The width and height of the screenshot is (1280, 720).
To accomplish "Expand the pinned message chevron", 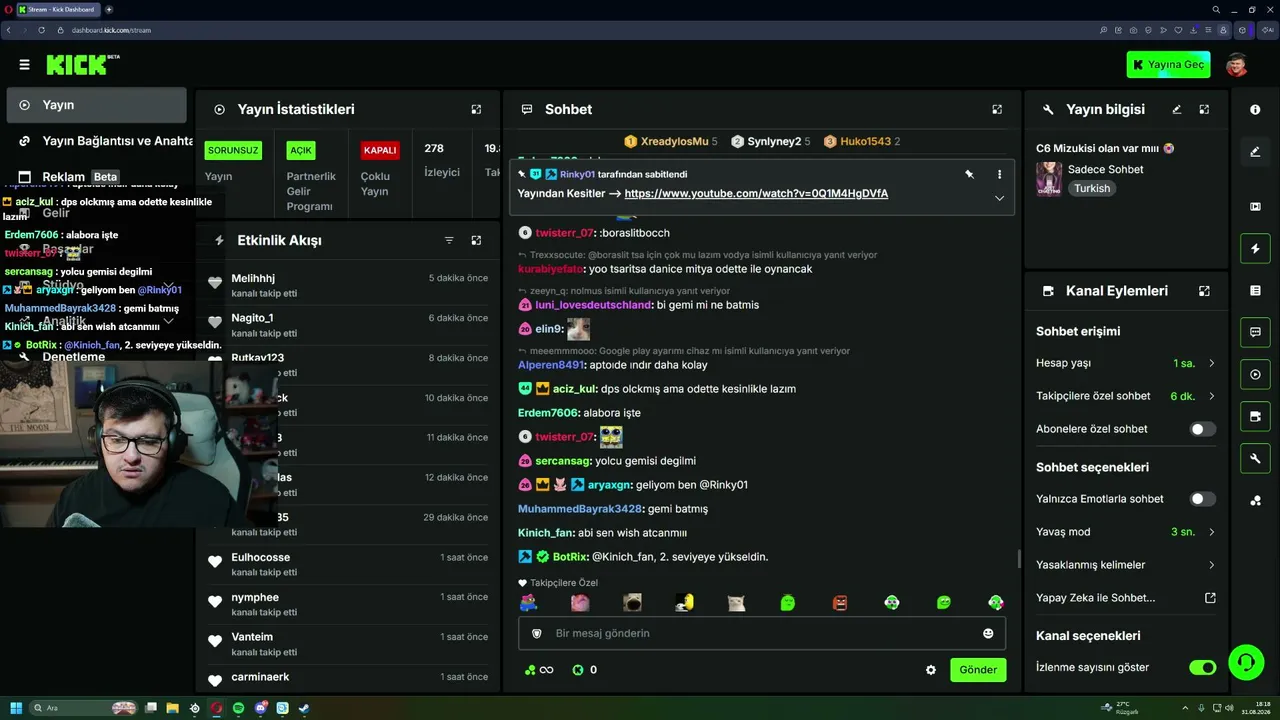I will click(x=999, y=198).
